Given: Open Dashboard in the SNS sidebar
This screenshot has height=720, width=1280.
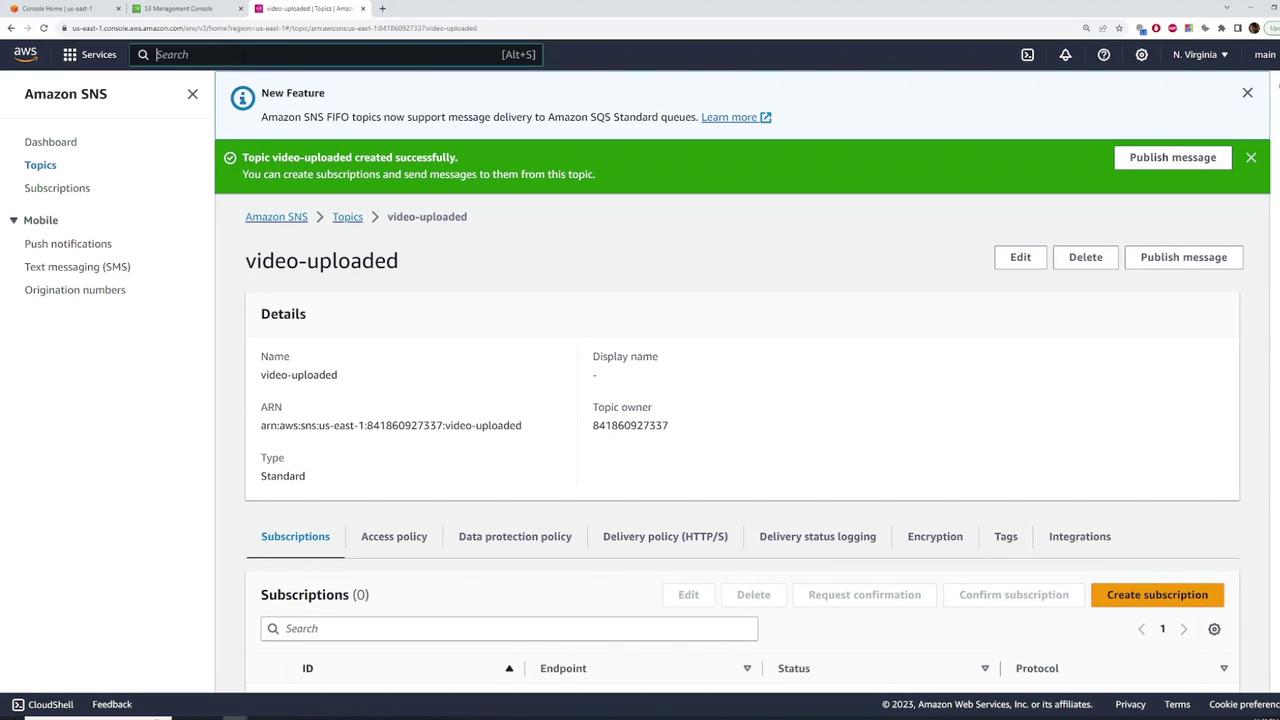Looking at the screenshot, I should [50, 142].
